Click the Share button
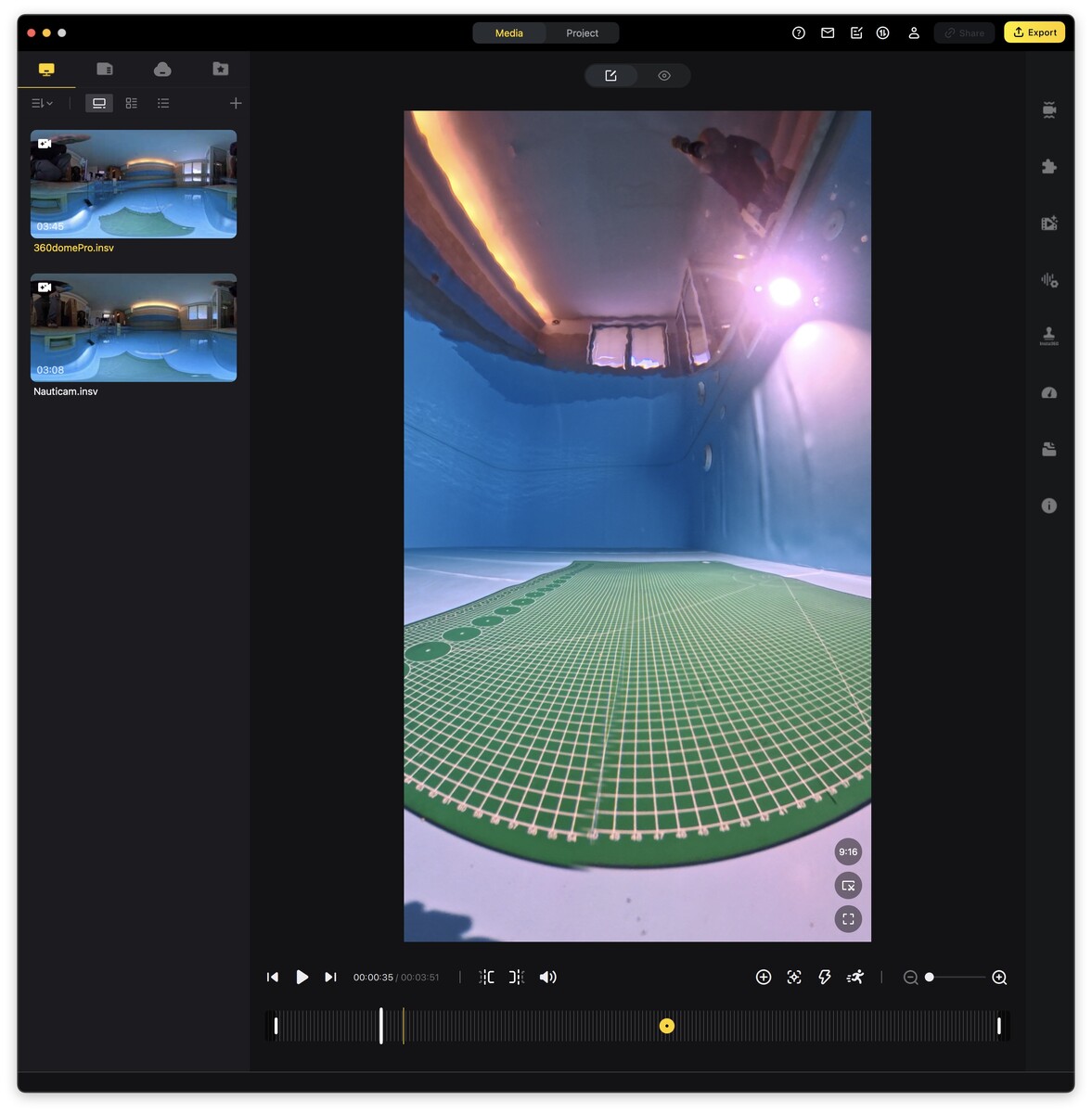Screen dimensions: 1092x1113 963,32
